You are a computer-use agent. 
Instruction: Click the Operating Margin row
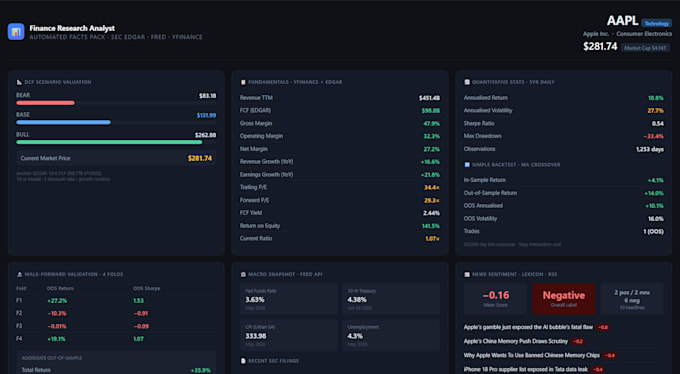[340, 136]
